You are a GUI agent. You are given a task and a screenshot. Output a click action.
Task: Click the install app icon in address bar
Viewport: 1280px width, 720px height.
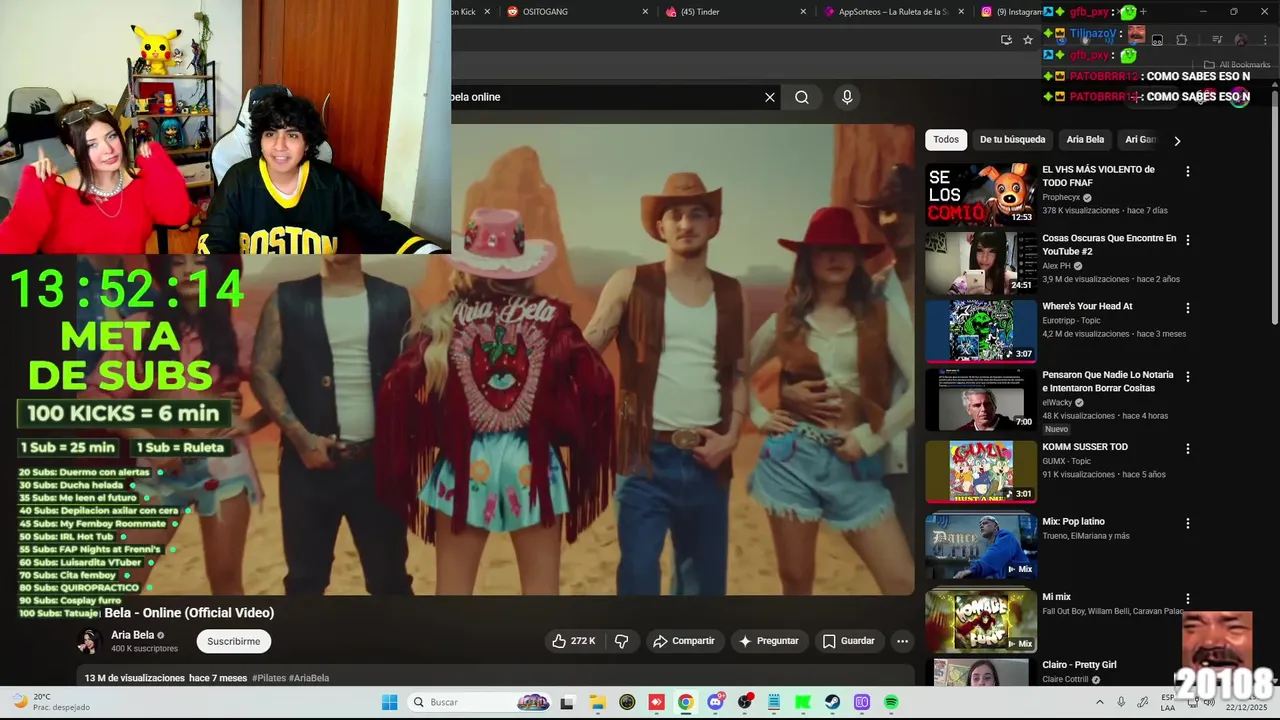(x=1006, y=40)
